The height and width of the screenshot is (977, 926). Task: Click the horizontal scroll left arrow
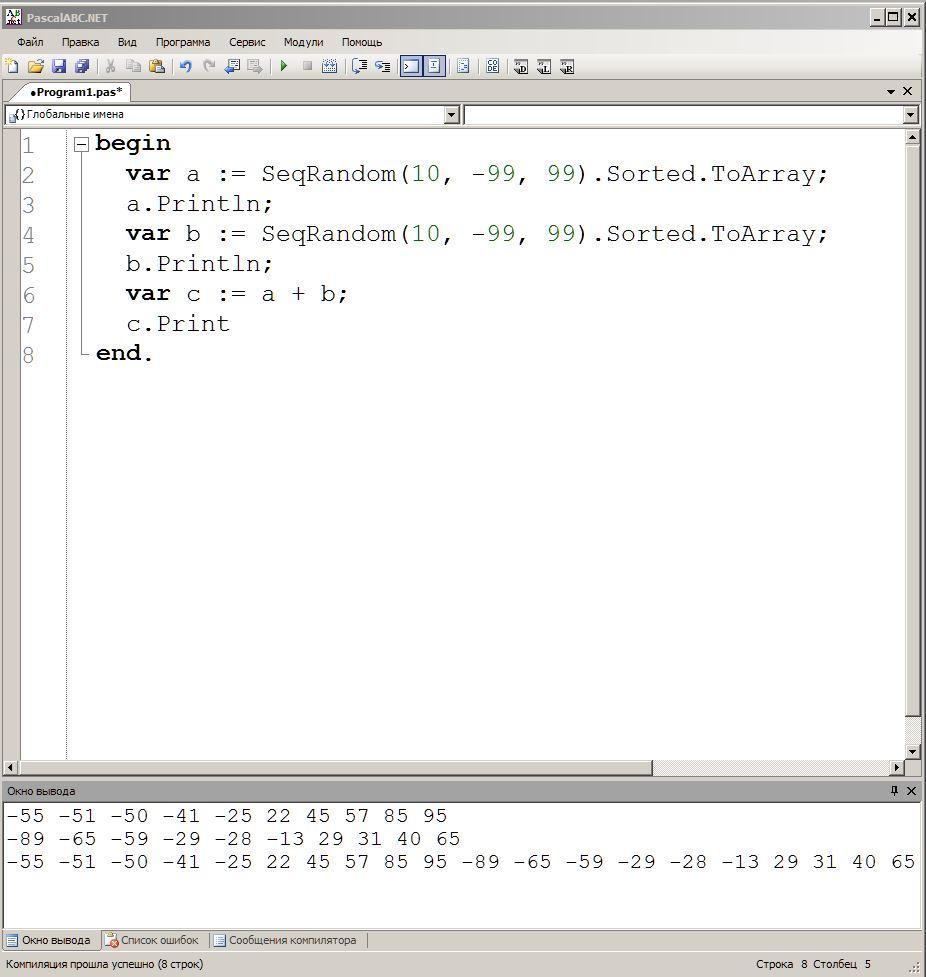pyautogui.click(x=10, y=768)
